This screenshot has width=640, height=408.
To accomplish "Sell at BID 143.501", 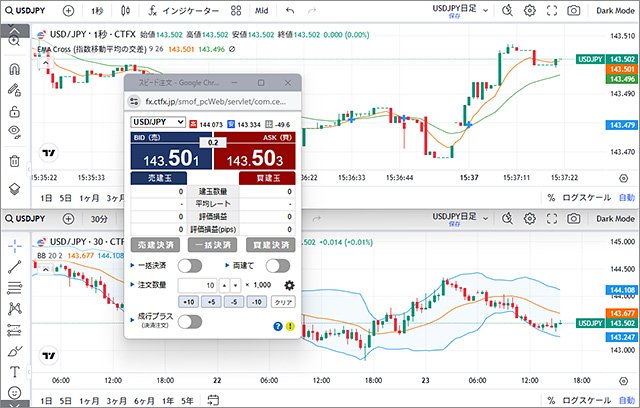I will tap(171, 151).
